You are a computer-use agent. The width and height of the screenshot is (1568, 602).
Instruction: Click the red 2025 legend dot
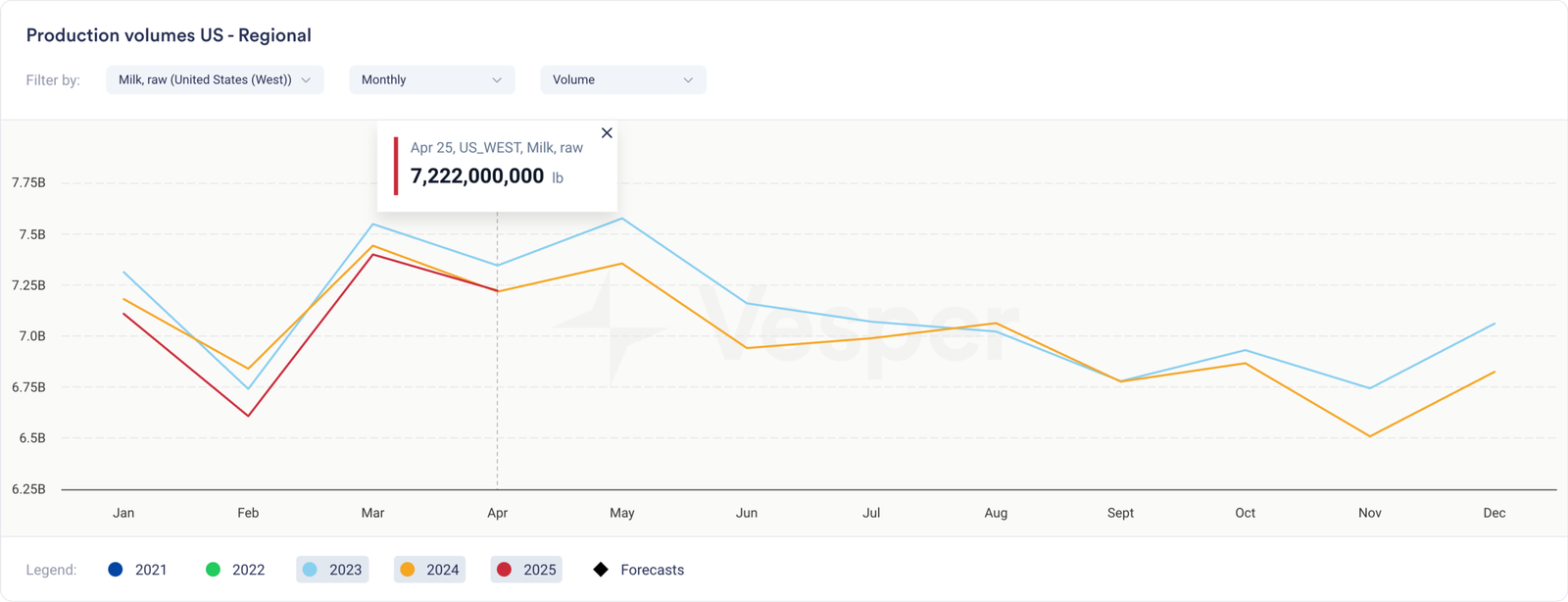tap(505, 570)
